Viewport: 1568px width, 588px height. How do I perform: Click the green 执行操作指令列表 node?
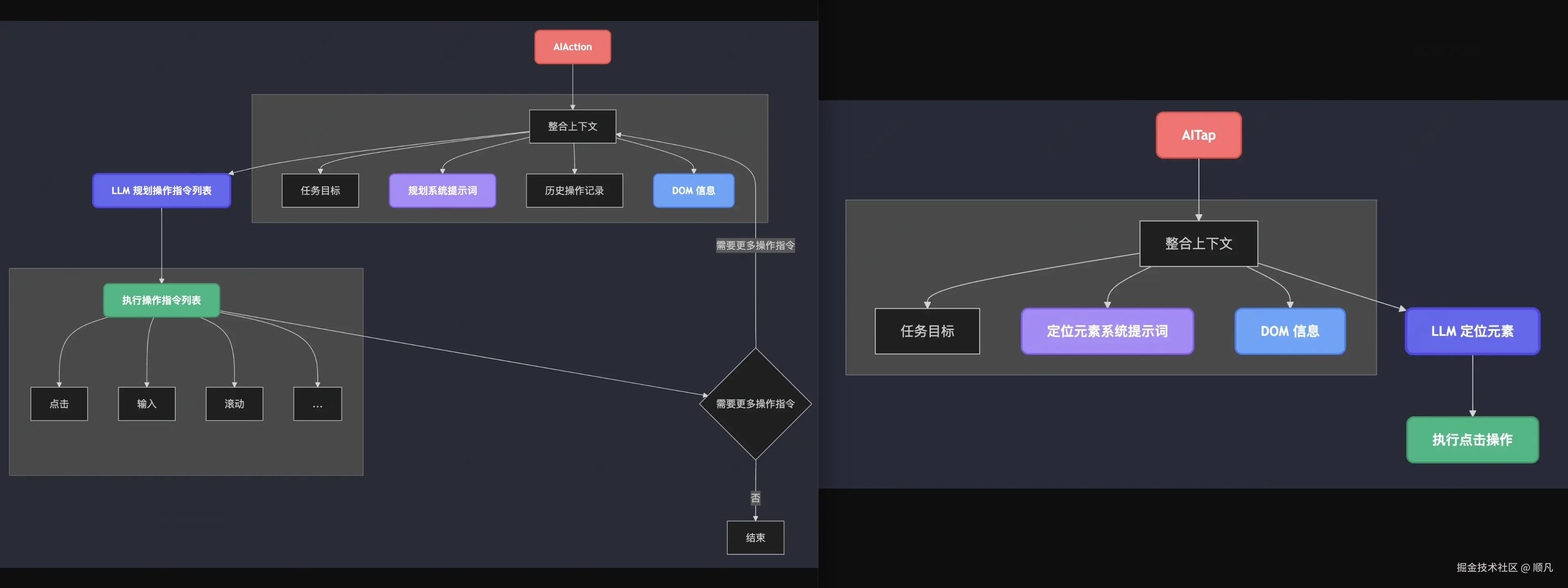pyautogui.click(x=161, y=300)
